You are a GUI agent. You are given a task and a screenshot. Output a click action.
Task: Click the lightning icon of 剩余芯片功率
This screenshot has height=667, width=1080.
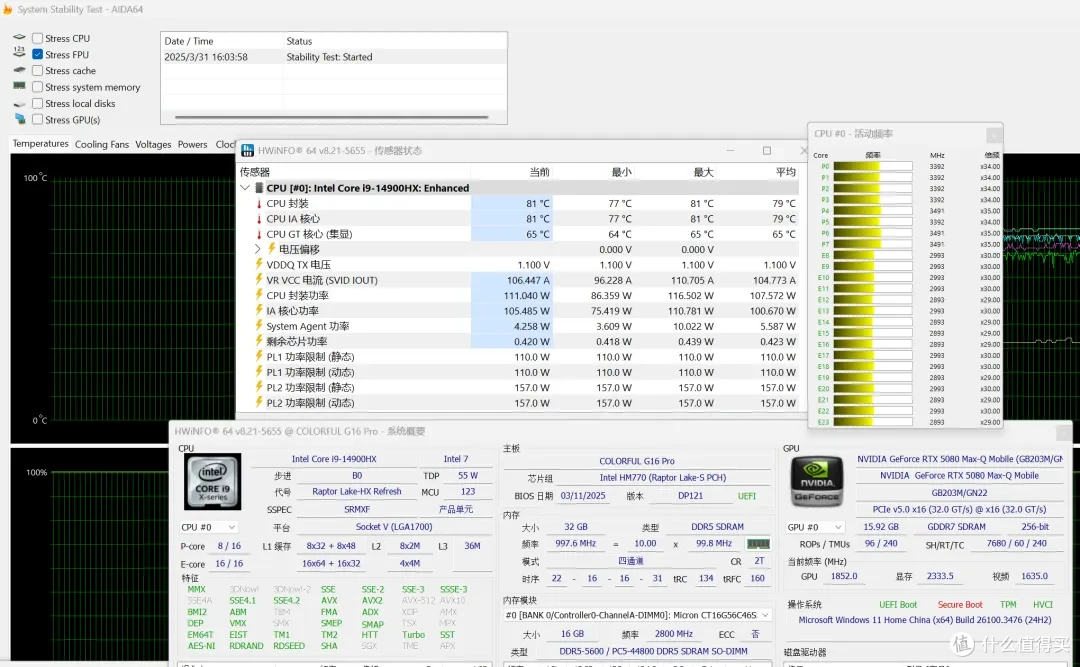tap(259, 341)
